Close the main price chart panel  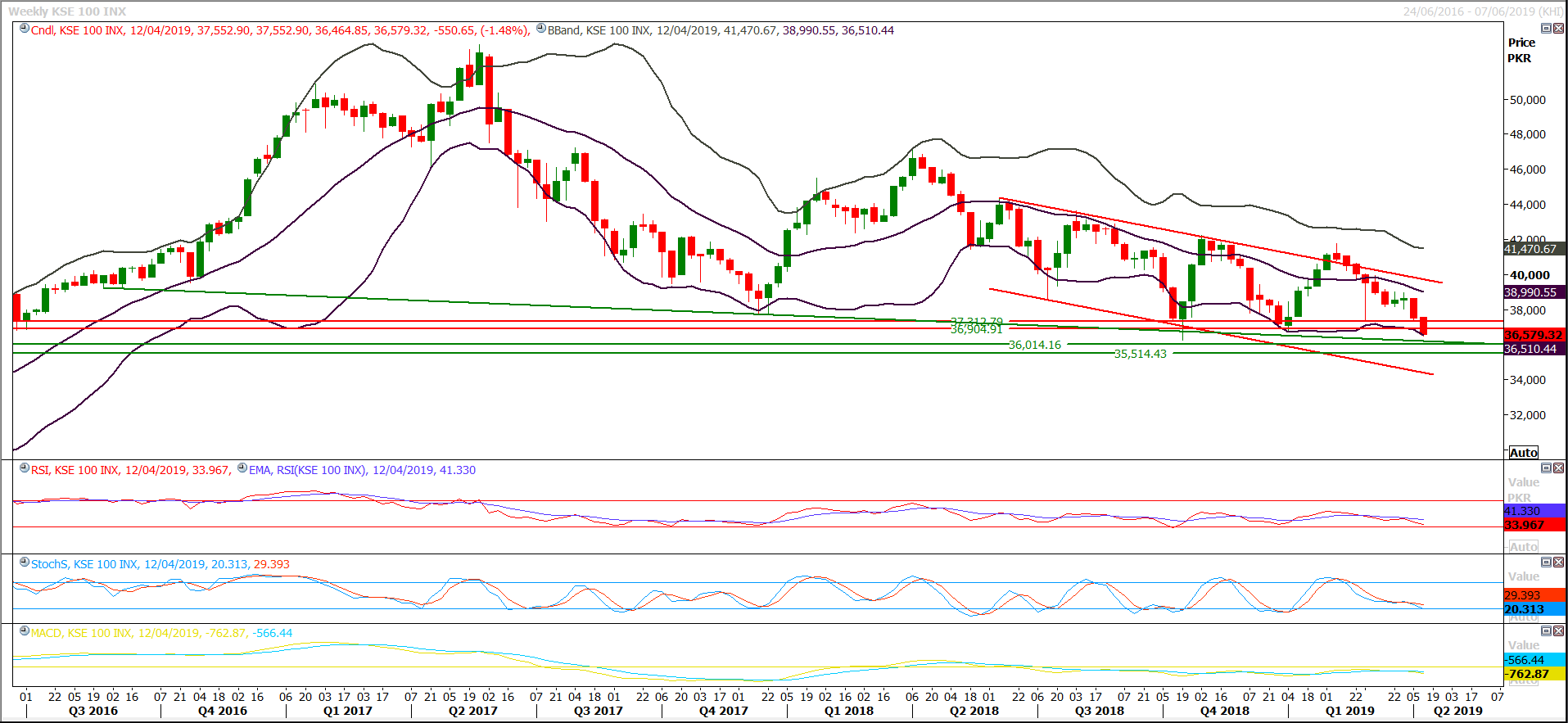click(x=1558, y=29)
